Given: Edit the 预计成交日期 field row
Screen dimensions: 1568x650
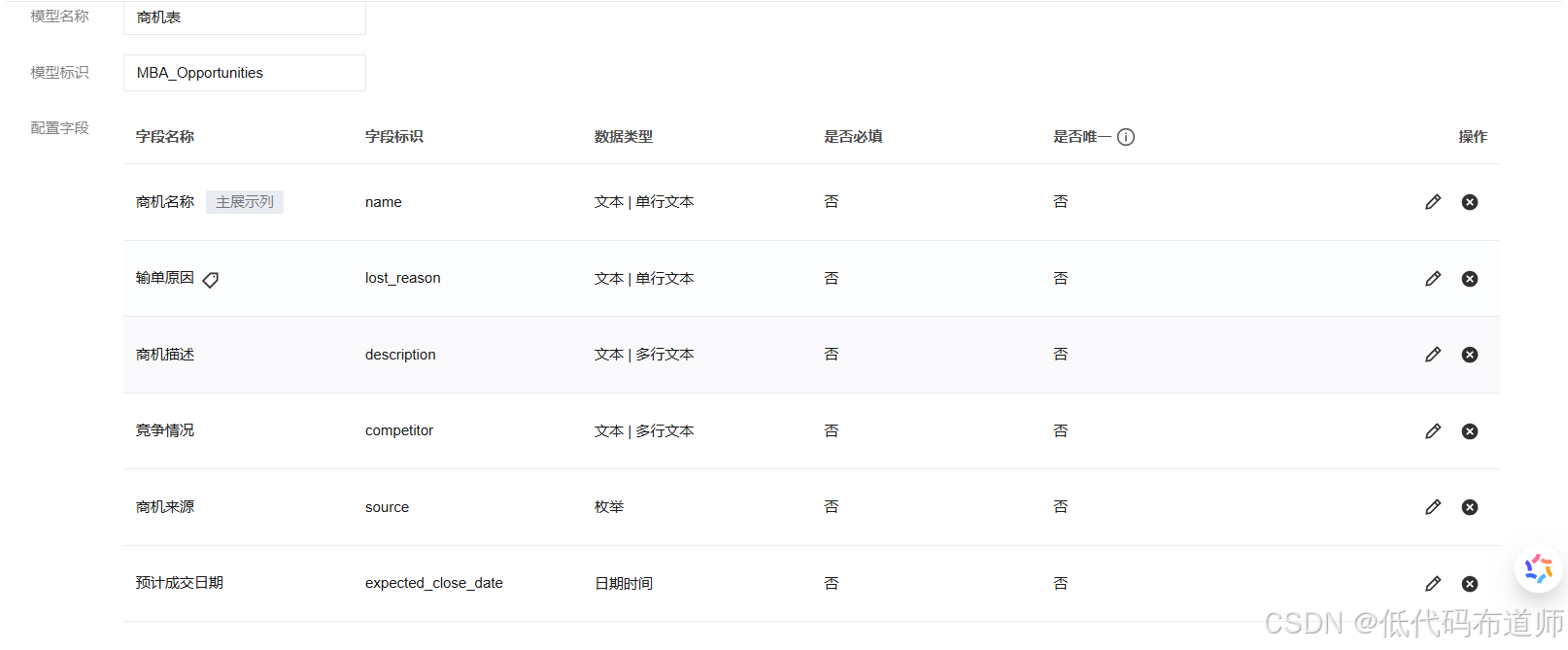Looking at the screenshot, I should (x=1433, y=584).
